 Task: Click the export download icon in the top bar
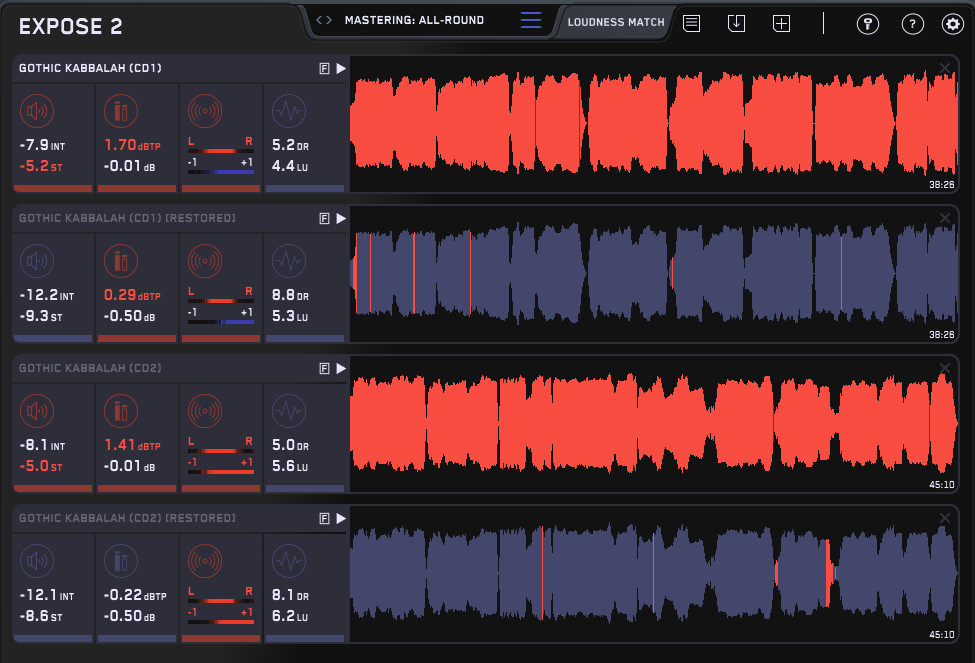coord(737,22)
